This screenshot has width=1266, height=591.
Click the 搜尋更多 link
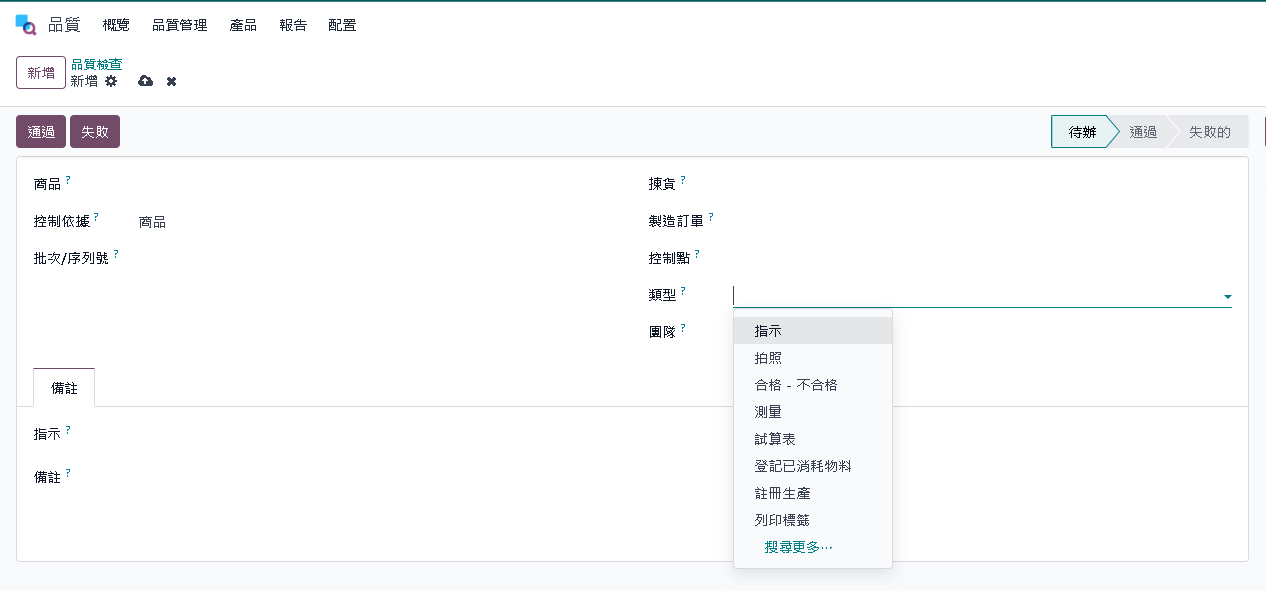(798, 547)
